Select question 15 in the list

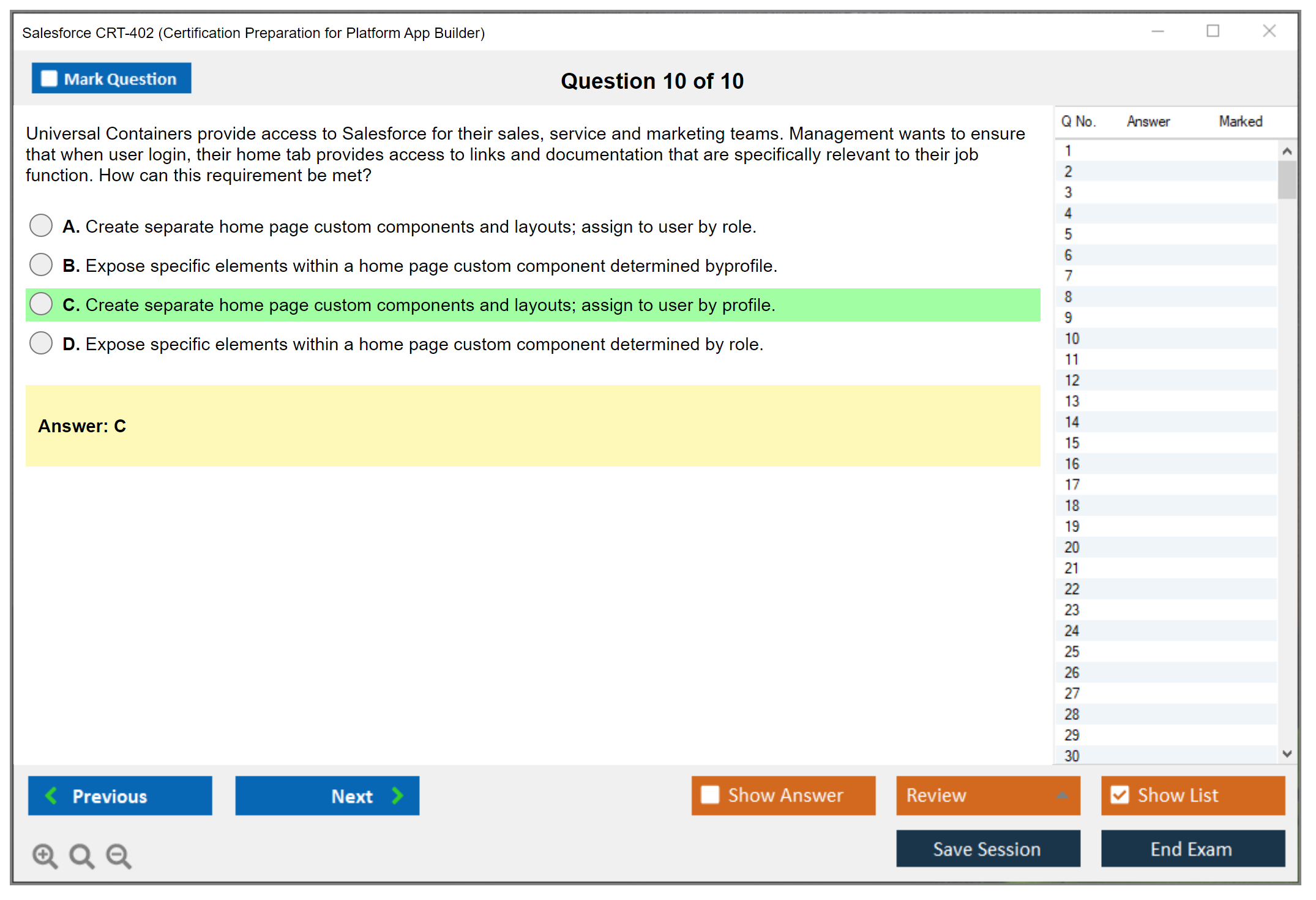pos(1072,443)
